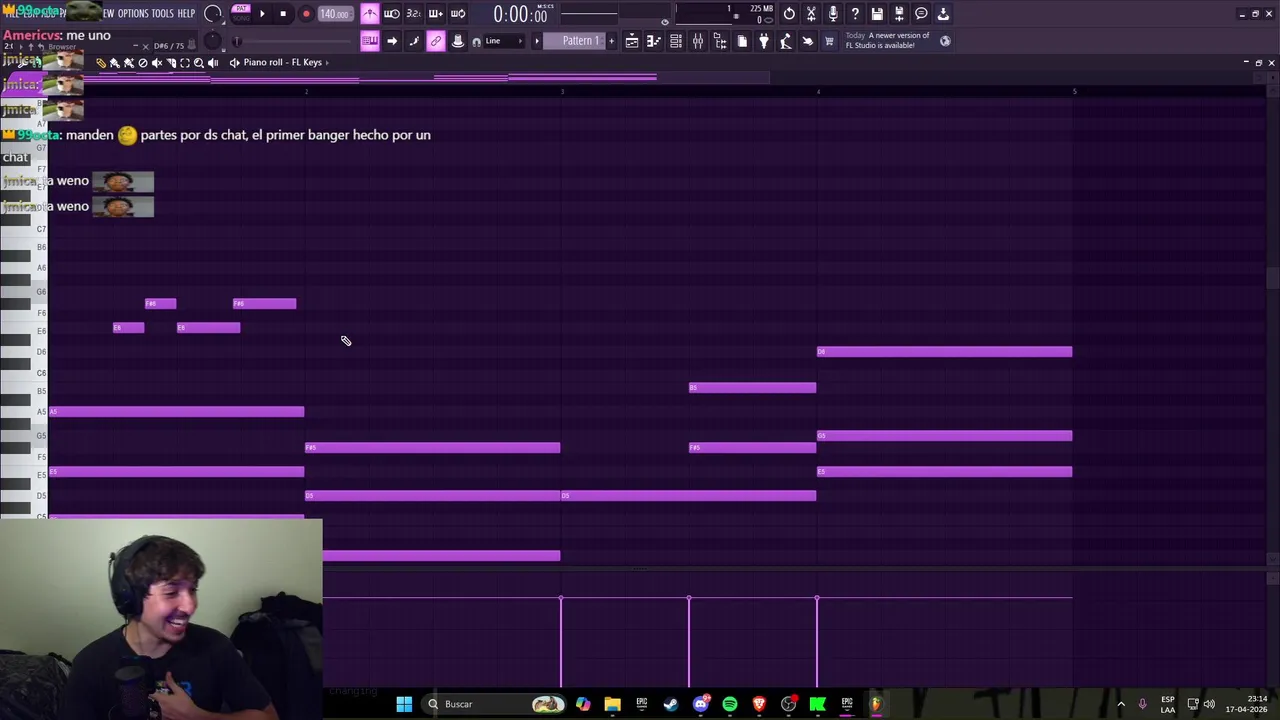Toggle typing keyboard to piano
The height and width of the screenshot is (720, 1280).
coord(370,41)
